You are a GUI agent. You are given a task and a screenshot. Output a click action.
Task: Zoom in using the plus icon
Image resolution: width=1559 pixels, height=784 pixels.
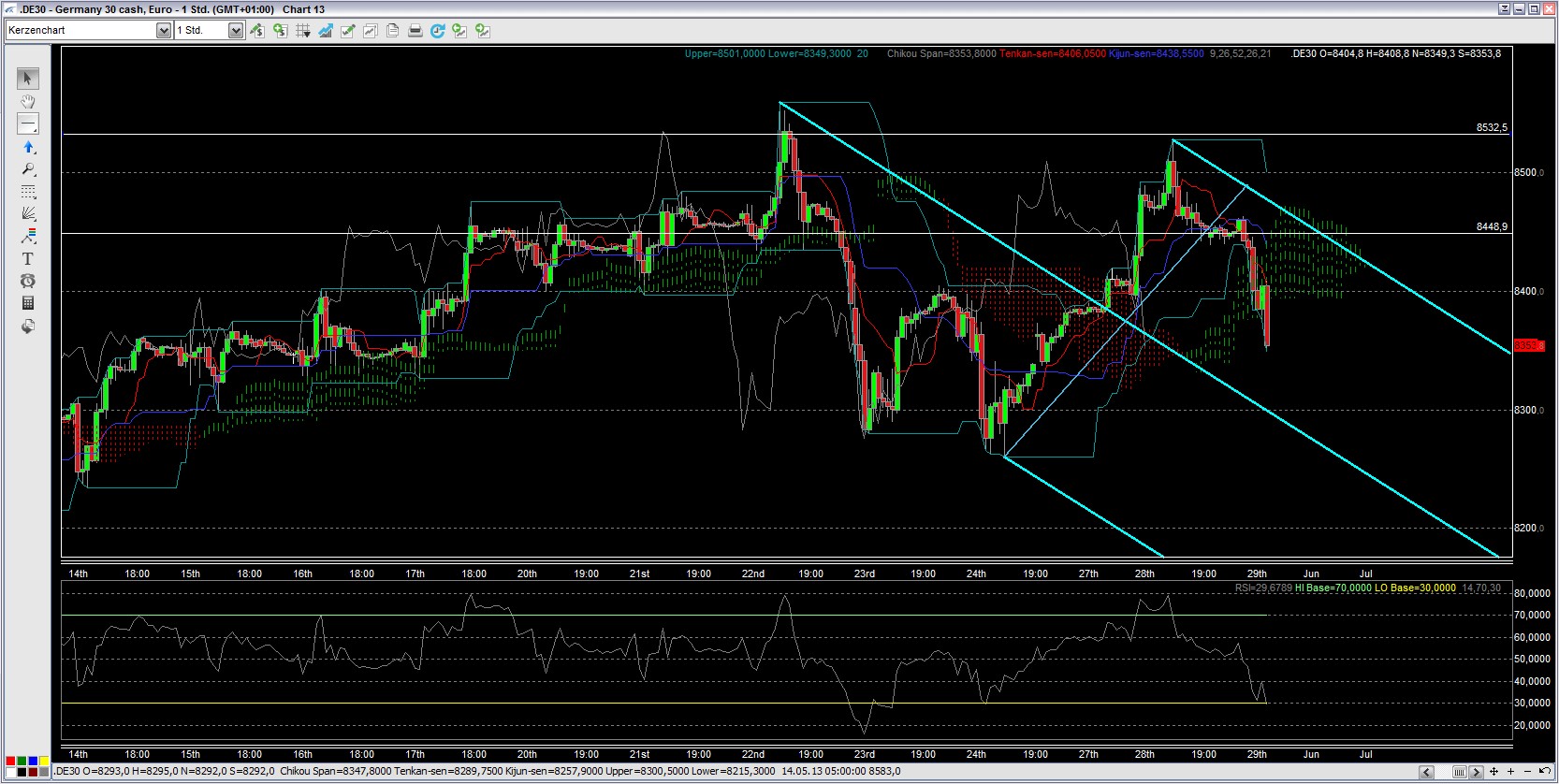[x=1510, y=772]
